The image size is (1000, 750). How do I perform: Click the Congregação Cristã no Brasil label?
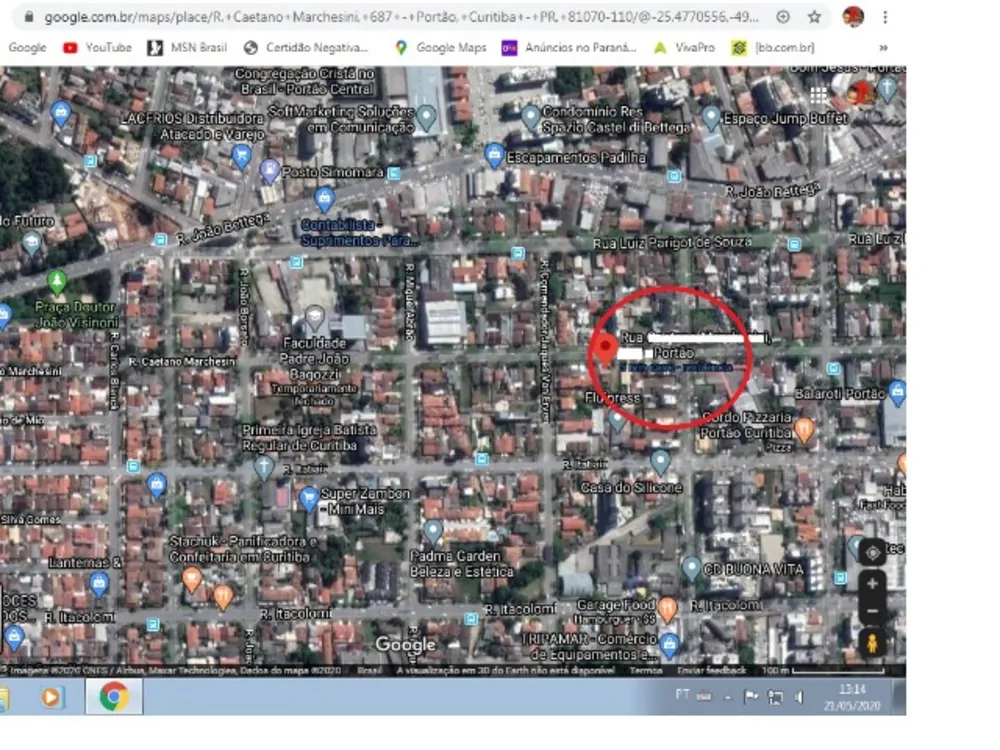(x=304, y=82)
